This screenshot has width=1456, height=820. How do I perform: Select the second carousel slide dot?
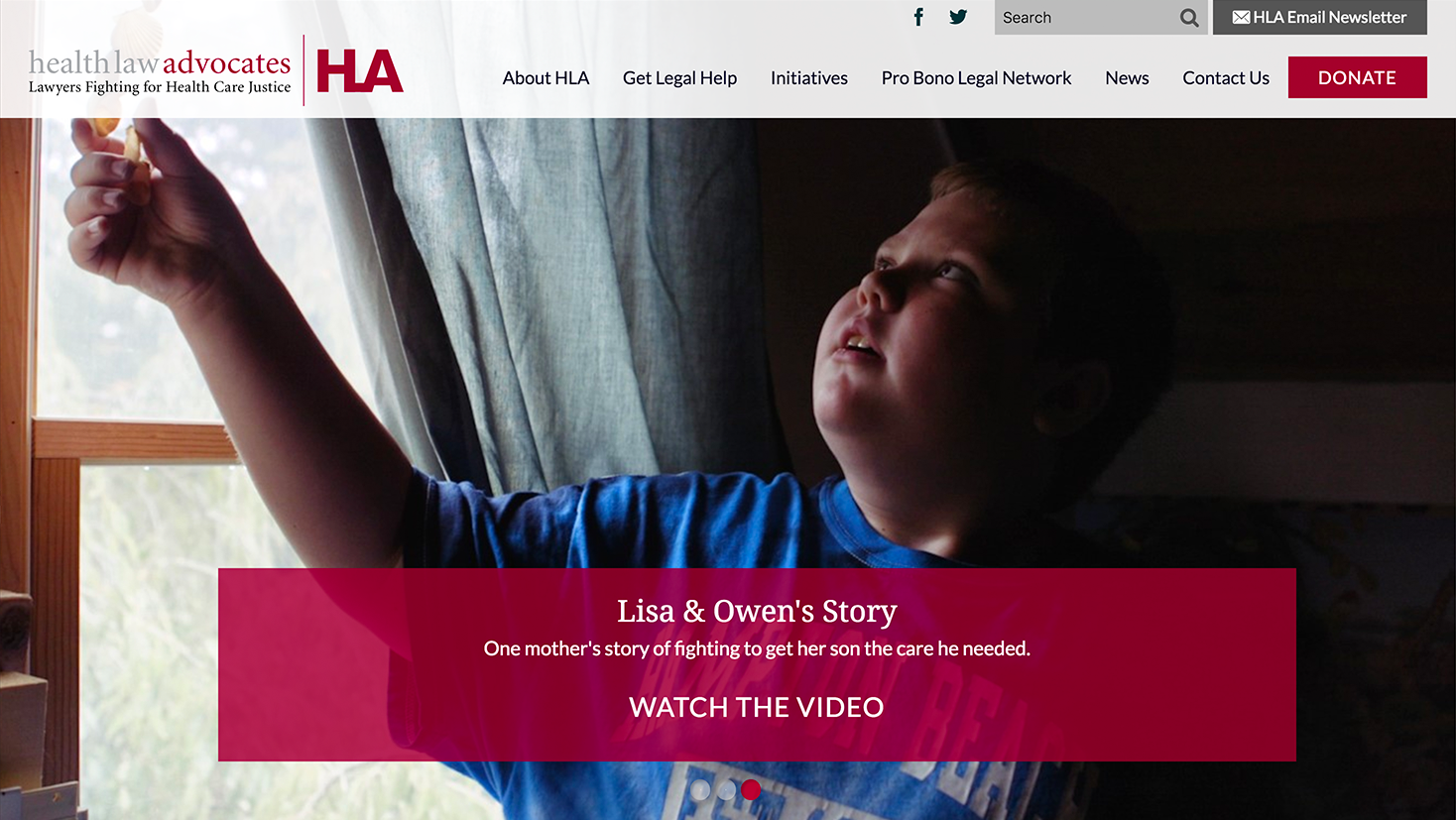tap(726, 789)
